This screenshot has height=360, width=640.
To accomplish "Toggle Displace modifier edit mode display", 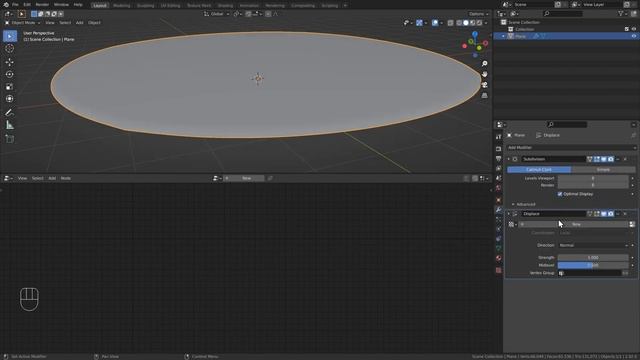I will [x=597, y=214].
